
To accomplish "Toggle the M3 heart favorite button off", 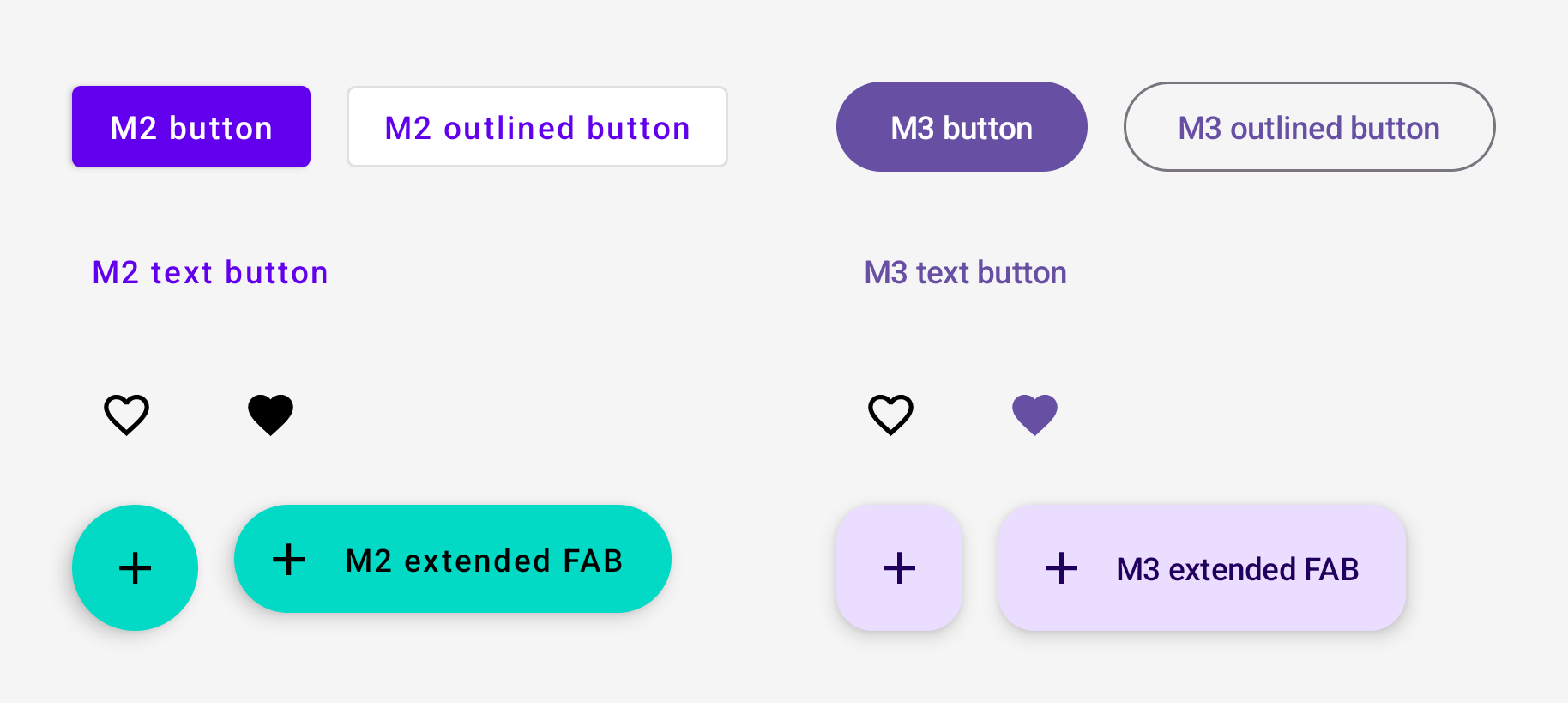I will pos(1034,415).
